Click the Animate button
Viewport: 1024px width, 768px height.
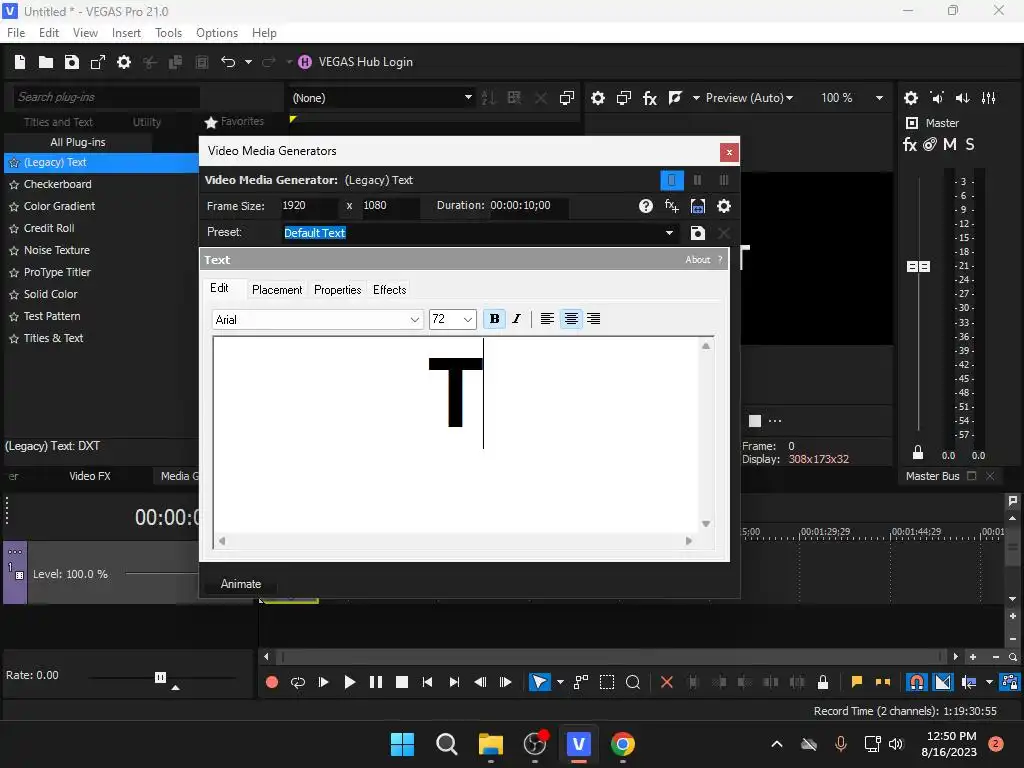[x=241, y=584]
